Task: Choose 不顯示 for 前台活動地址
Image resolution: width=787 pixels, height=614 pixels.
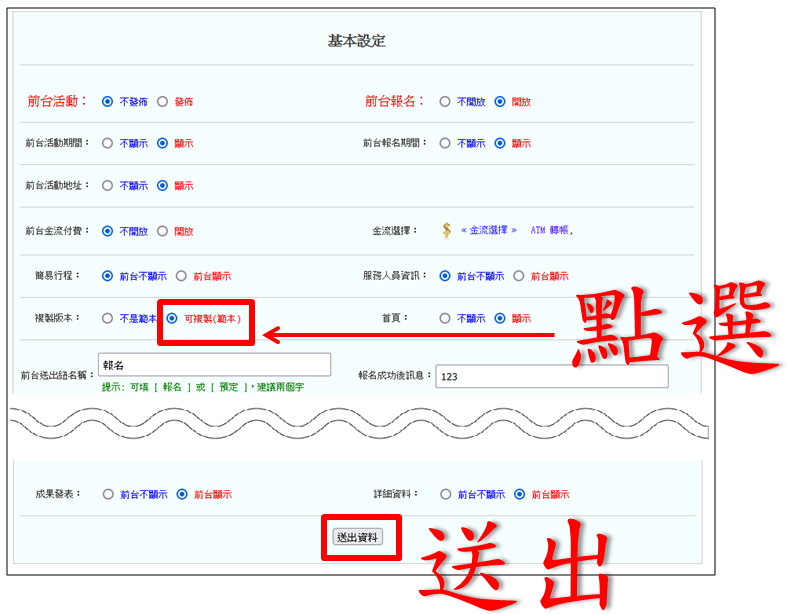Action: (107, 186)
